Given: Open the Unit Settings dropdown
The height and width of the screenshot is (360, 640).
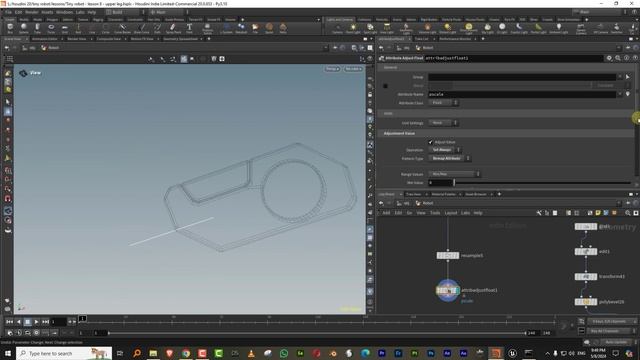Looking at the screenshot, I should coord(443,122).
